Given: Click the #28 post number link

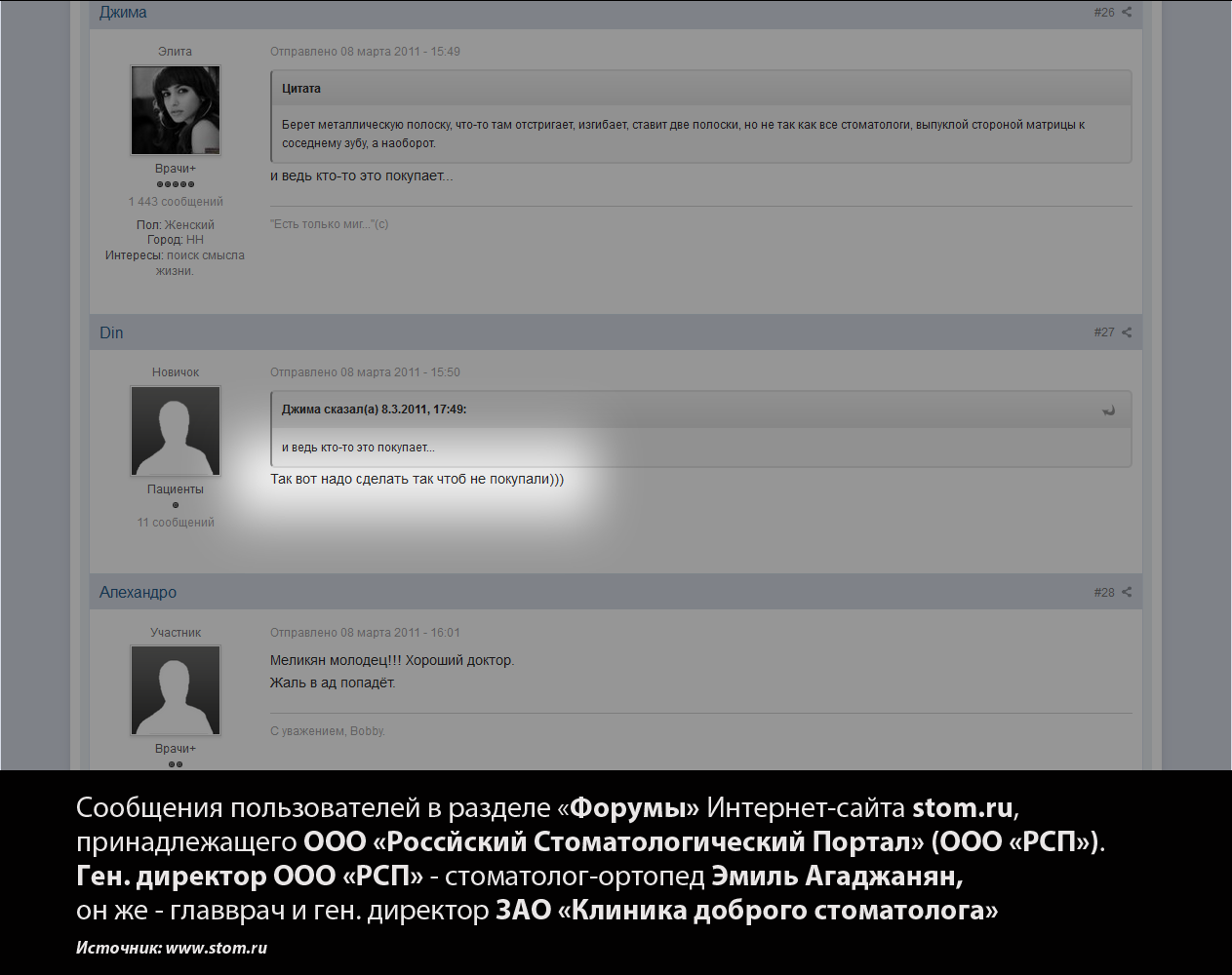Looking at the screenshot, I should [1103, 592].
